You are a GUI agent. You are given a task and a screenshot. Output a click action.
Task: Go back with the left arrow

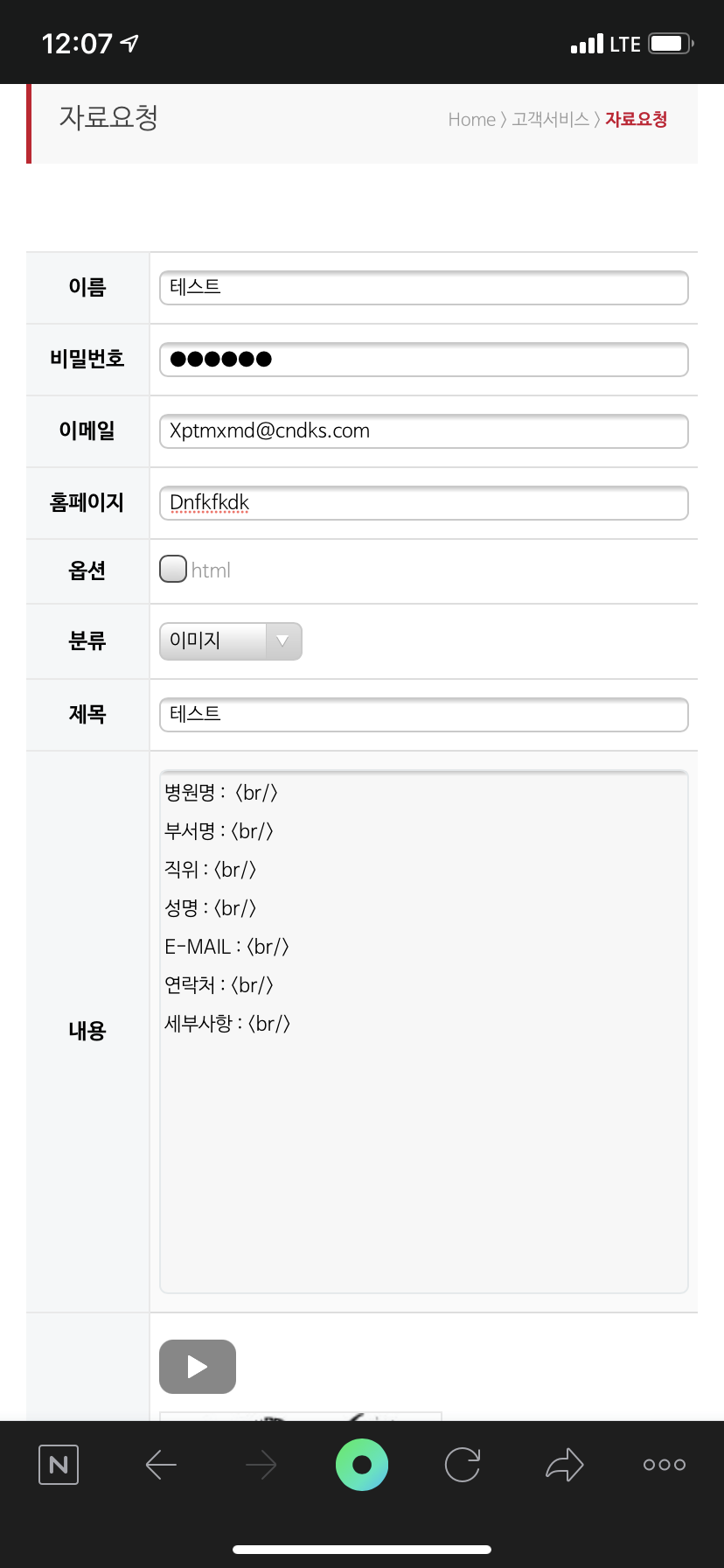click(161, 1465)
